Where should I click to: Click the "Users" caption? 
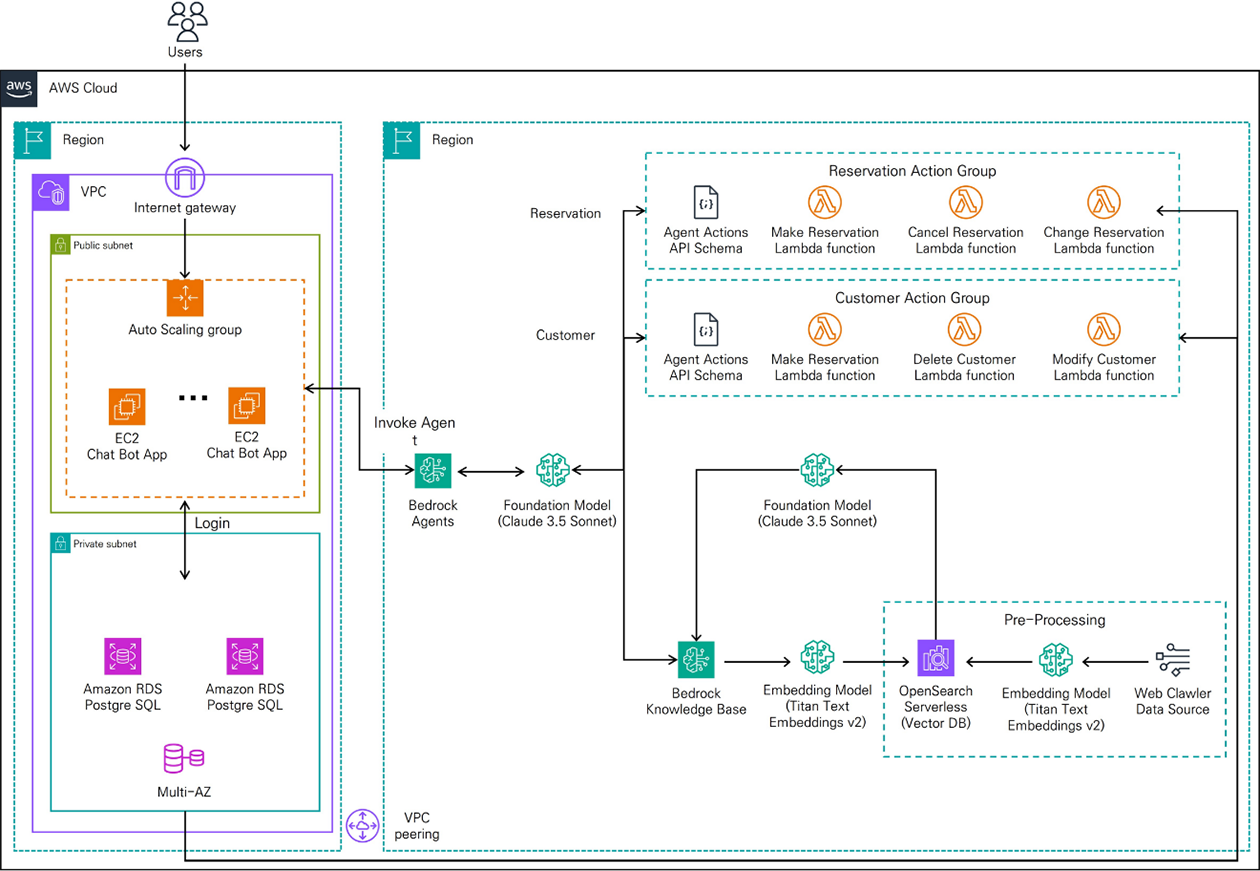(185, 52)
